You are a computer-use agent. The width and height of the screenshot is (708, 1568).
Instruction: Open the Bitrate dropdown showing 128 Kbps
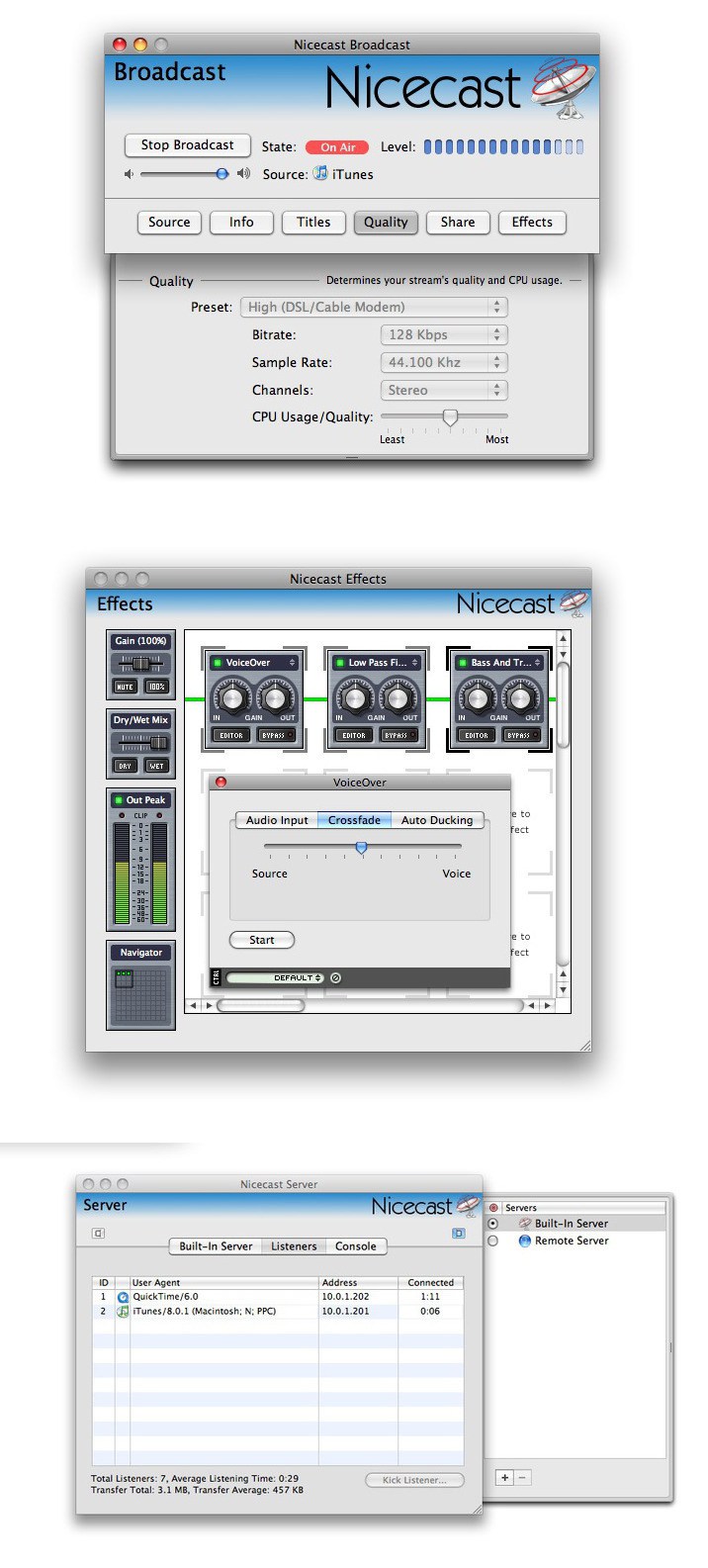pyautogui.click(x=444, y=334)
